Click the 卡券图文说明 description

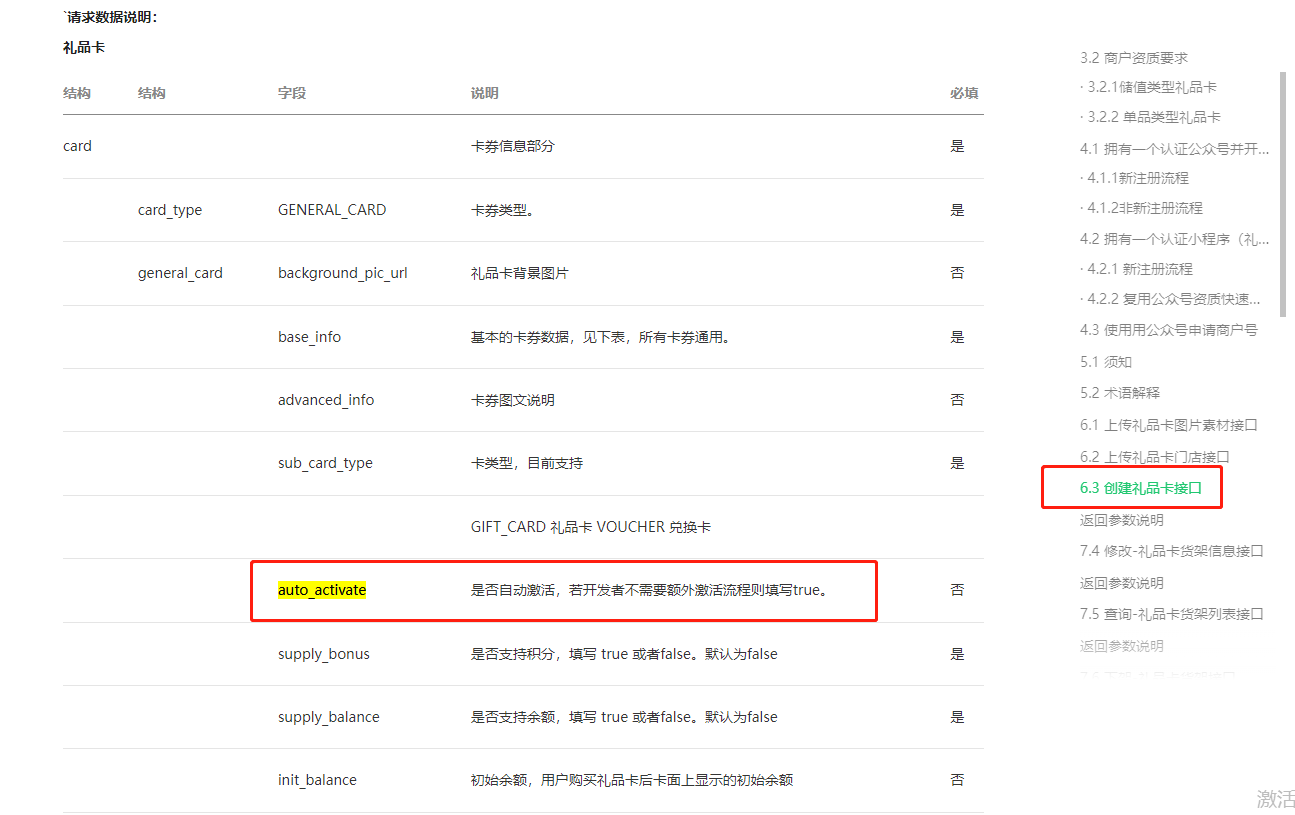[x=513, y=400]
